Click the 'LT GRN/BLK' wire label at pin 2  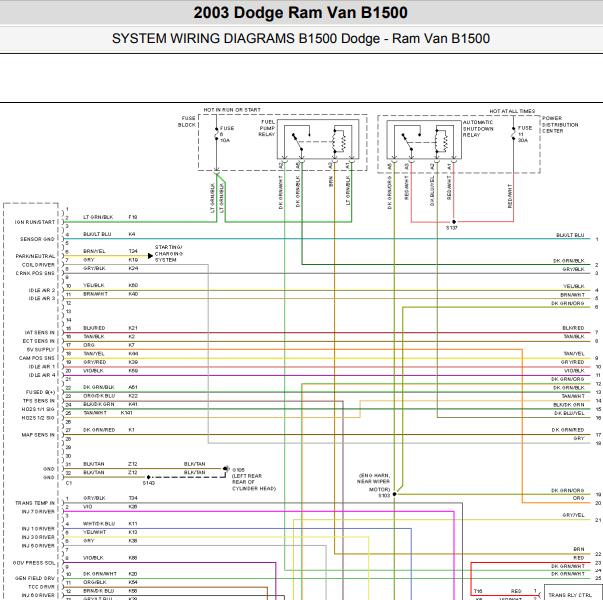pyautogui.click(x=98, y=217)
